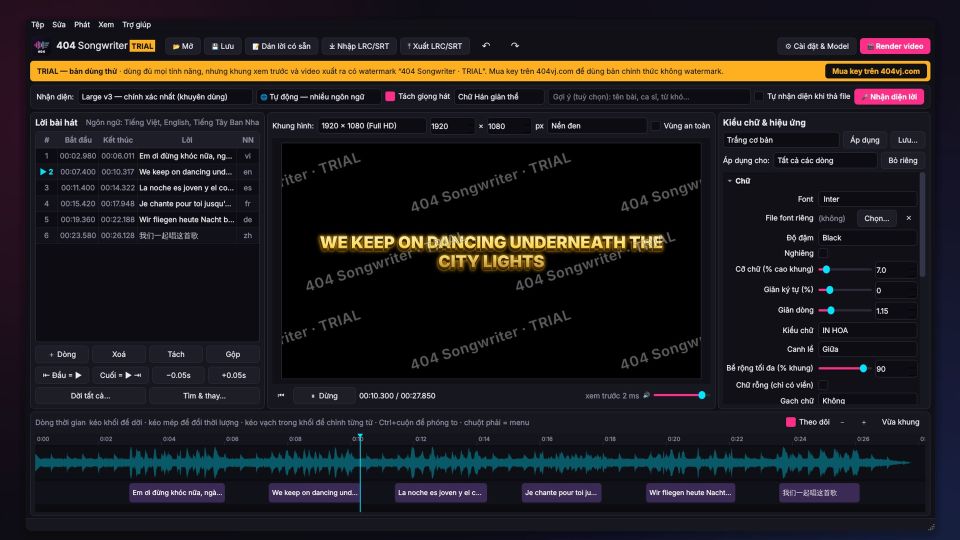Viewport: 960px width, 540px height.
Task: Click Mua key trên 404vj.com button
Action: click(x=876, y=71)
